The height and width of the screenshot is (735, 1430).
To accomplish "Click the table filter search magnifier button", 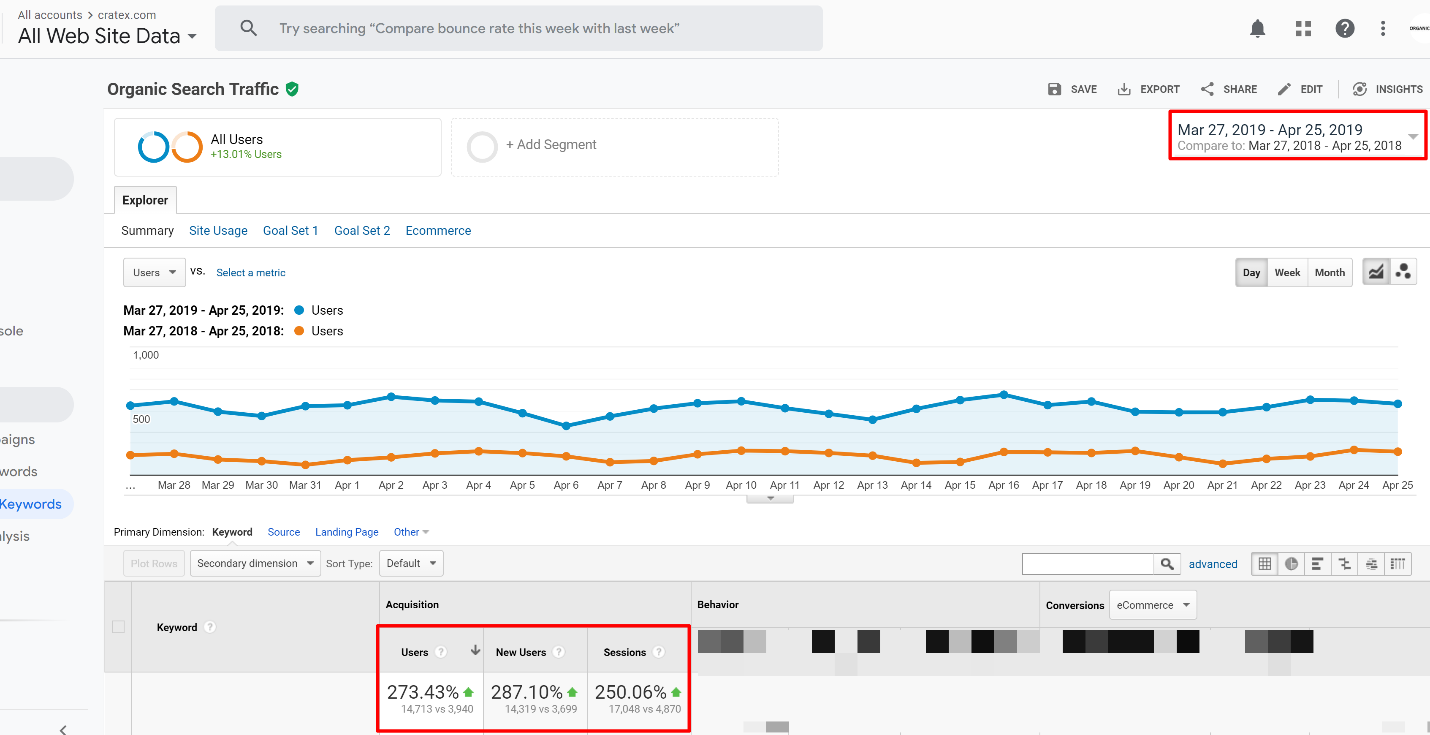I will point(1167,564).
